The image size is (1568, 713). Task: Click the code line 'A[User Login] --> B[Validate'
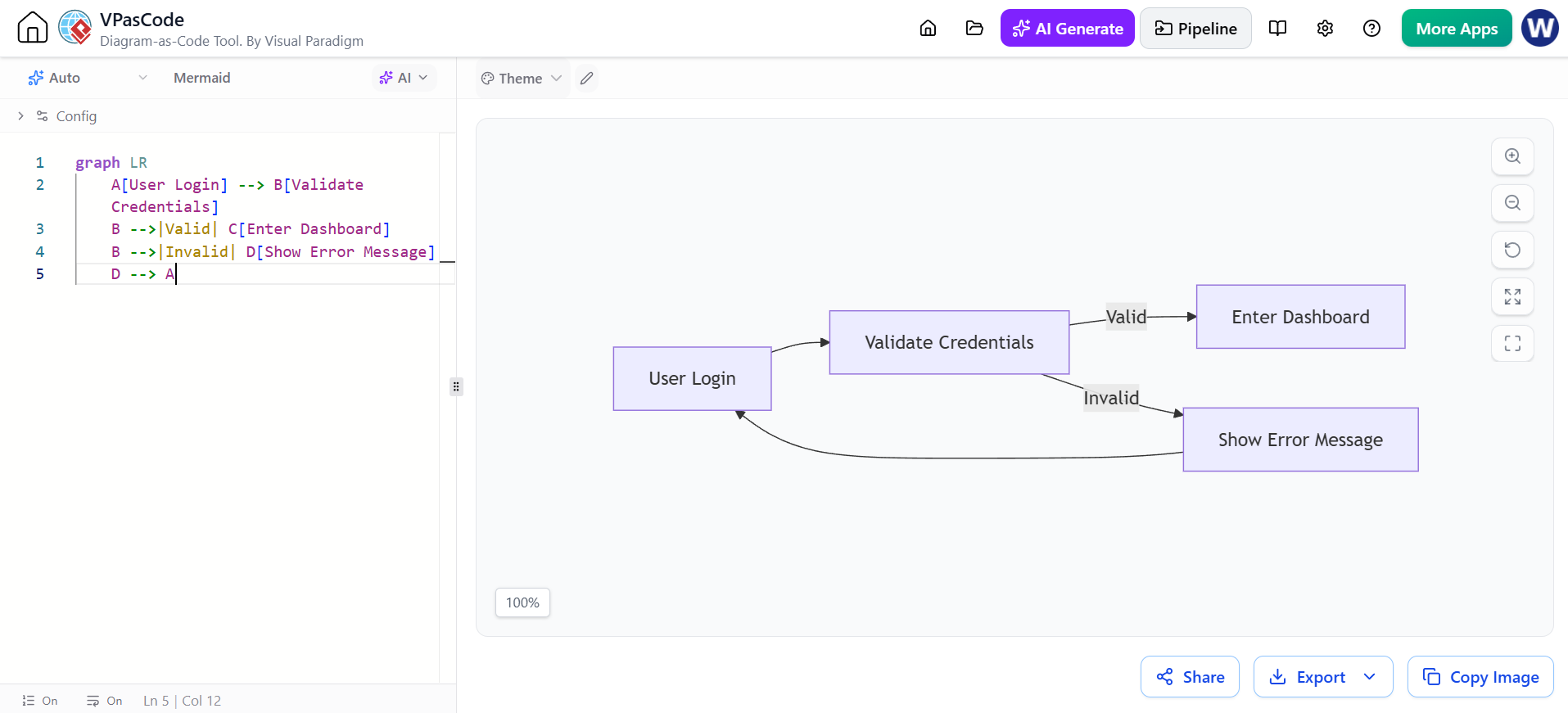237,184
